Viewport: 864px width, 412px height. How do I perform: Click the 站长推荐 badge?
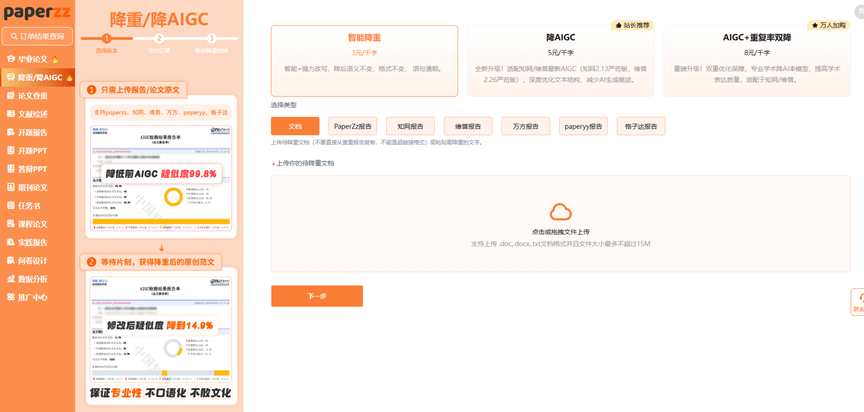tap(632, 25)
